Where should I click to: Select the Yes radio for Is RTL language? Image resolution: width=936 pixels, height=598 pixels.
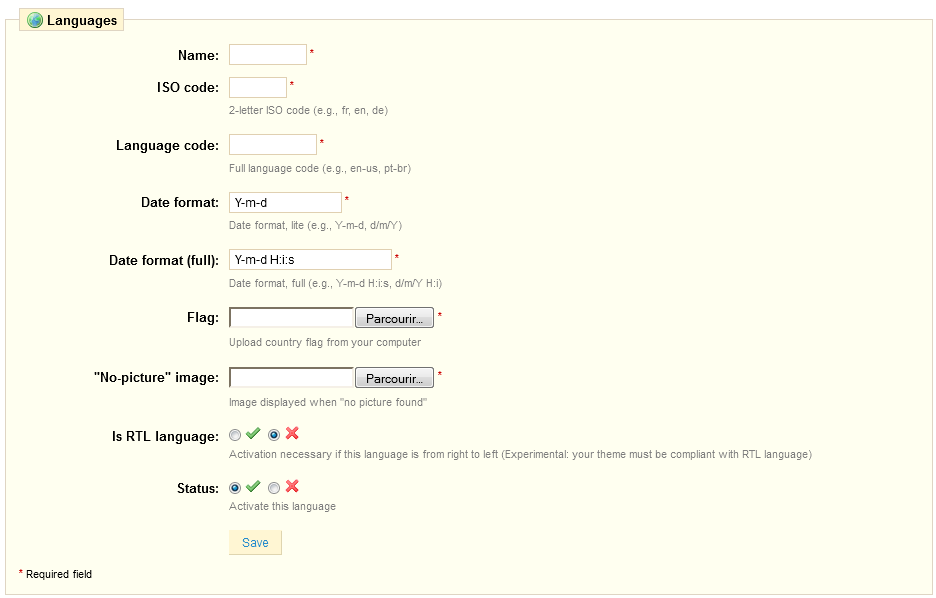[235, 435]
